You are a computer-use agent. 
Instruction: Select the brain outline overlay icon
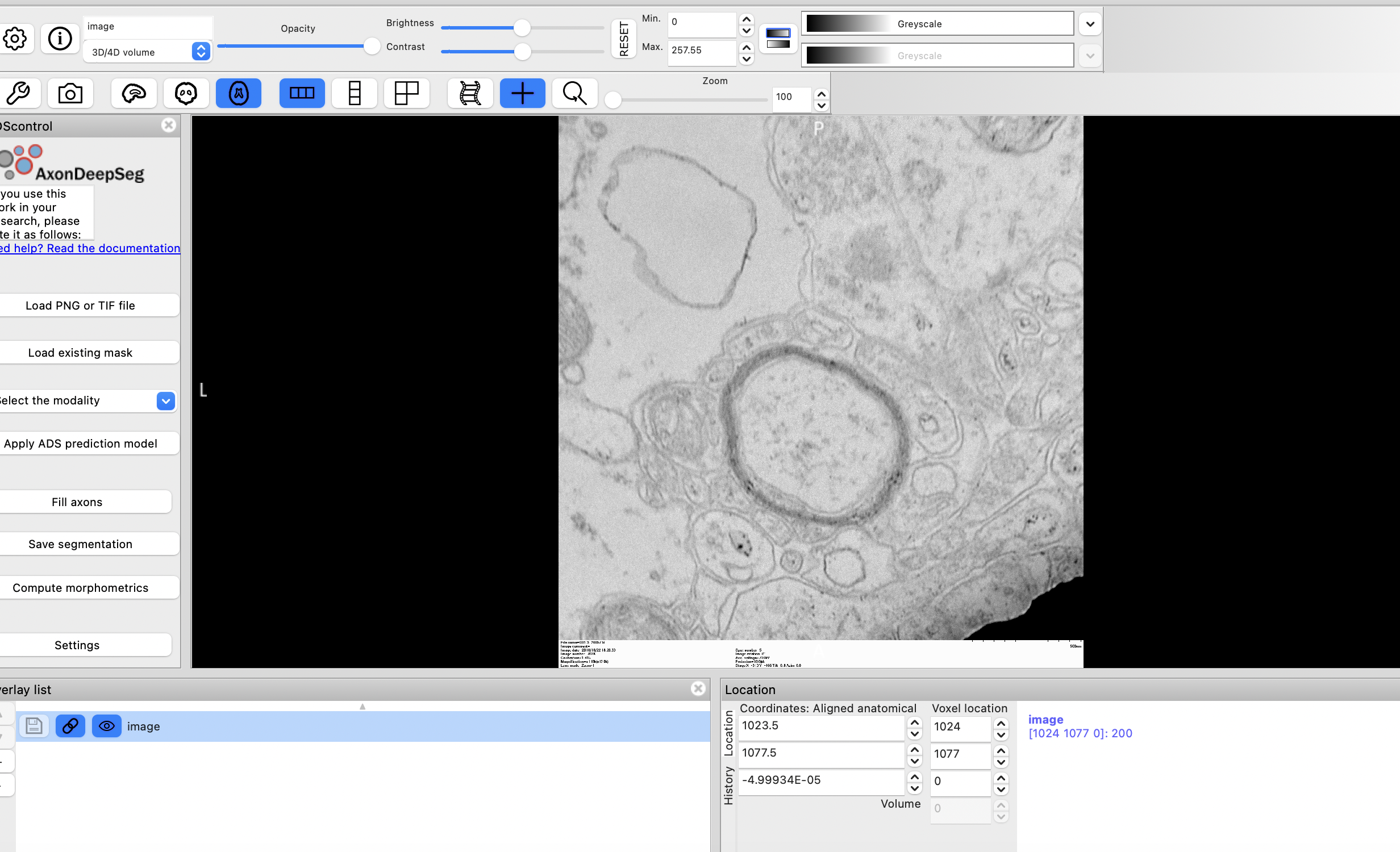[x=133, y=93]
